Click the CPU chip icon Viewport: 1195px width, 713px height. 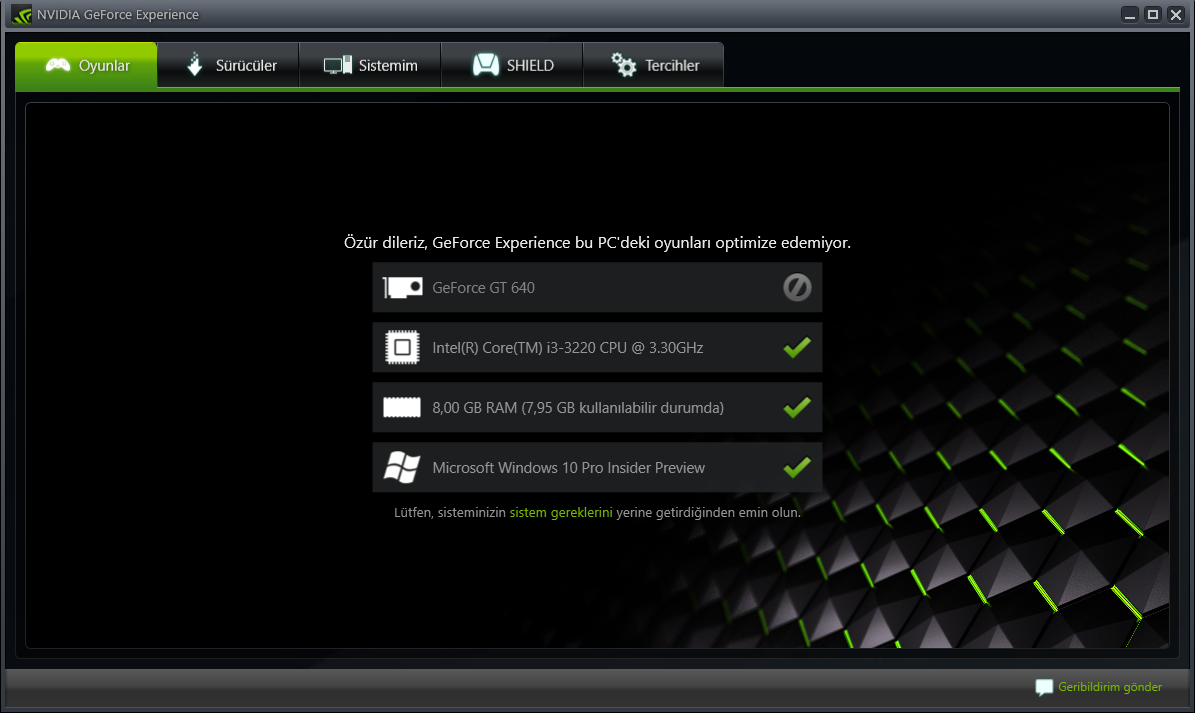coord(402,347)
